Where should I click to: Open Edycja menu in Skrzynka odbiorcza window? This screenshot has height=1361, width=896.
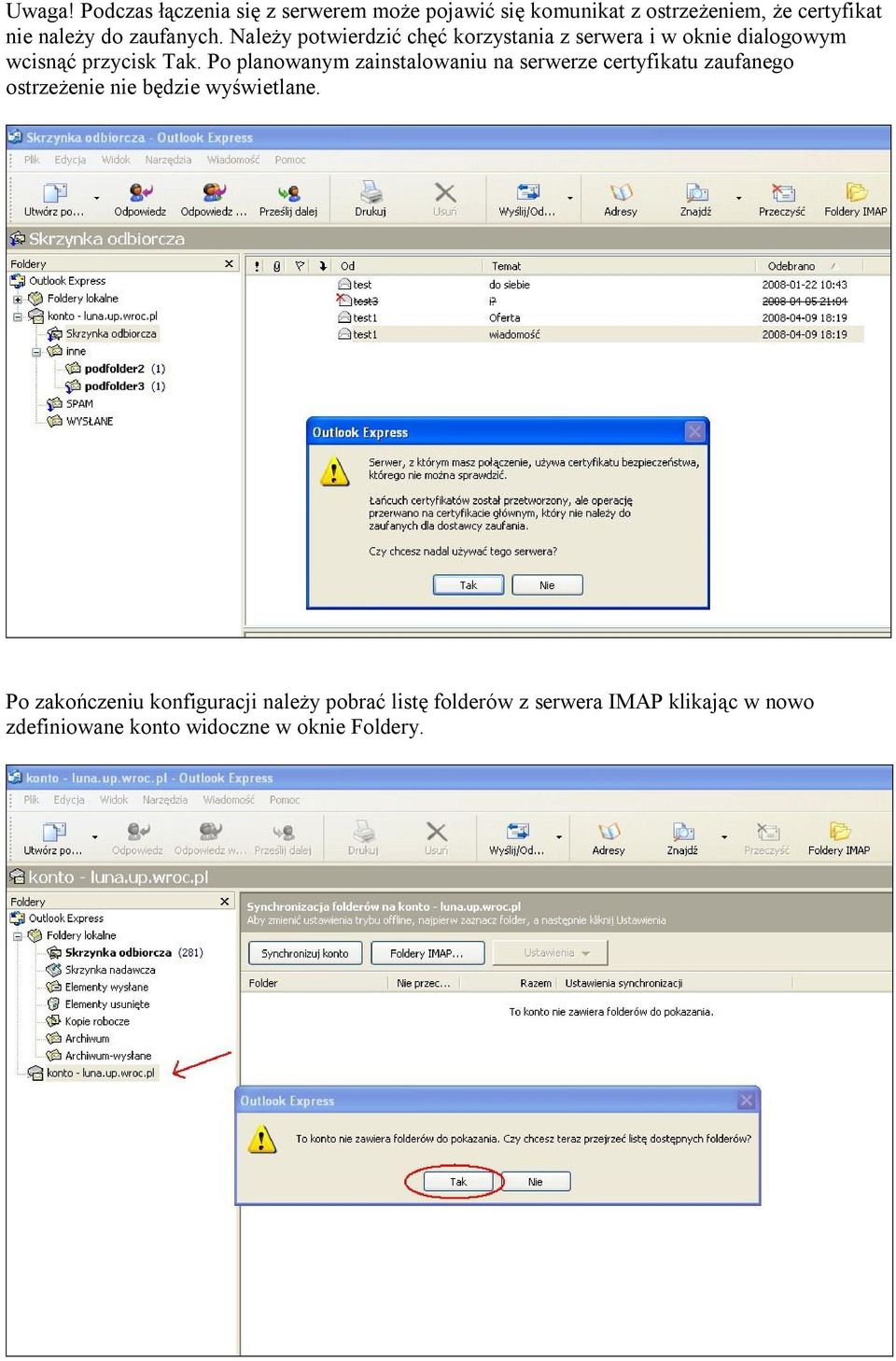pyautogui.click(x=70, y=160)
